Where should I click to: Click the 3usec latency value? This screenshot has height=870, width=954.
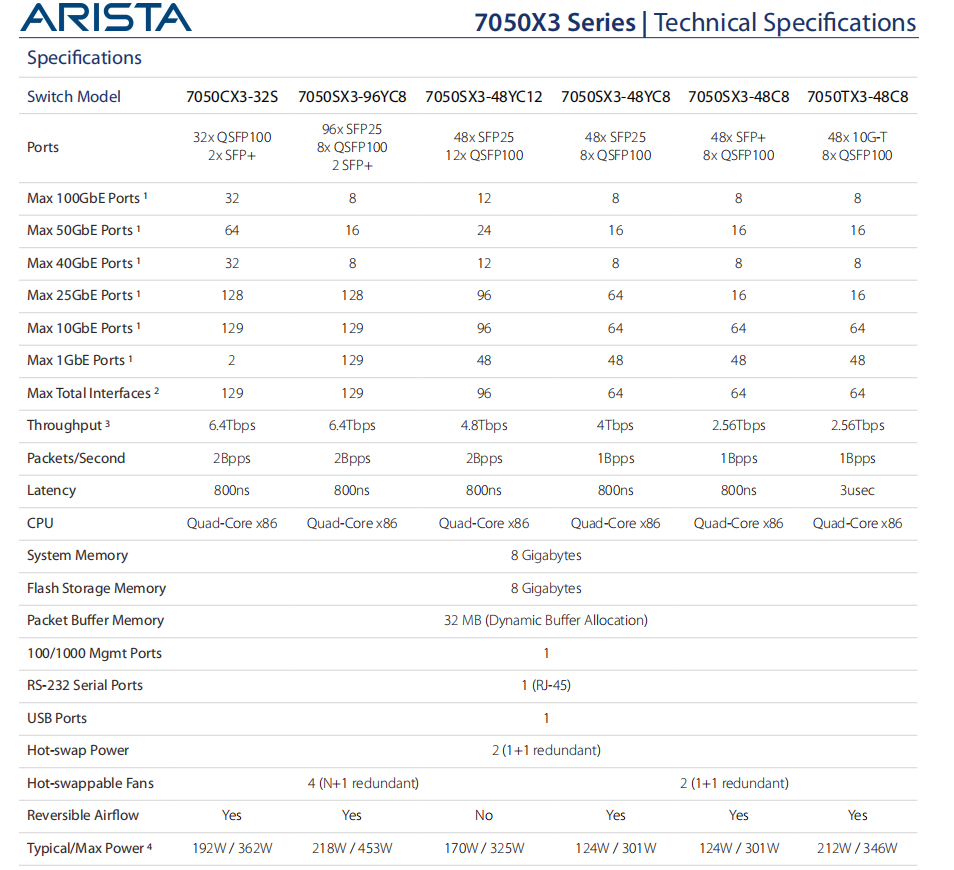tap(857, 491)
